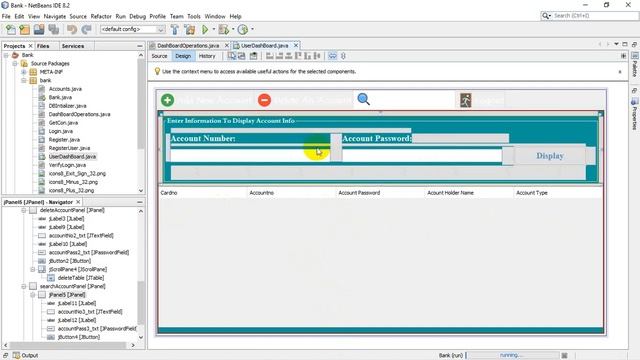
Task: Switch to History view
Action: pos(207,56)
